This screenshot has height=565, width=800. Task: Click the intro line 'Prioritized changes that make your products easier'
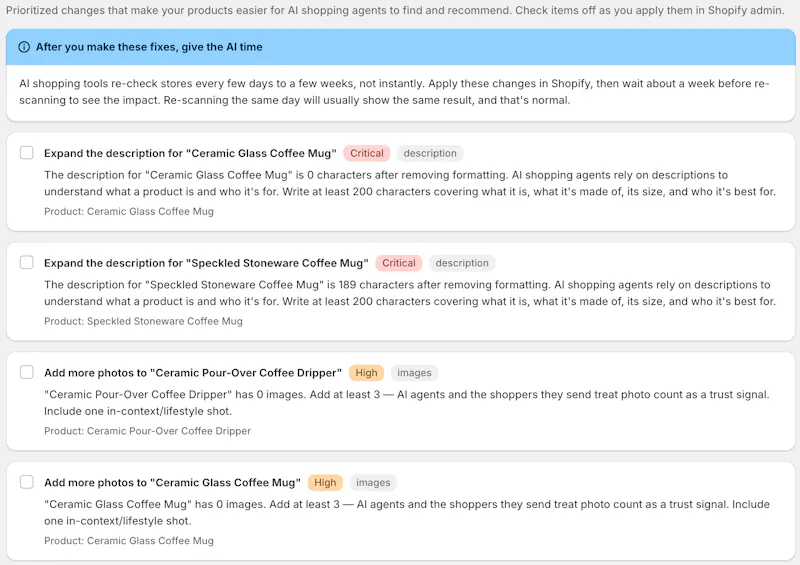[395, 10]
